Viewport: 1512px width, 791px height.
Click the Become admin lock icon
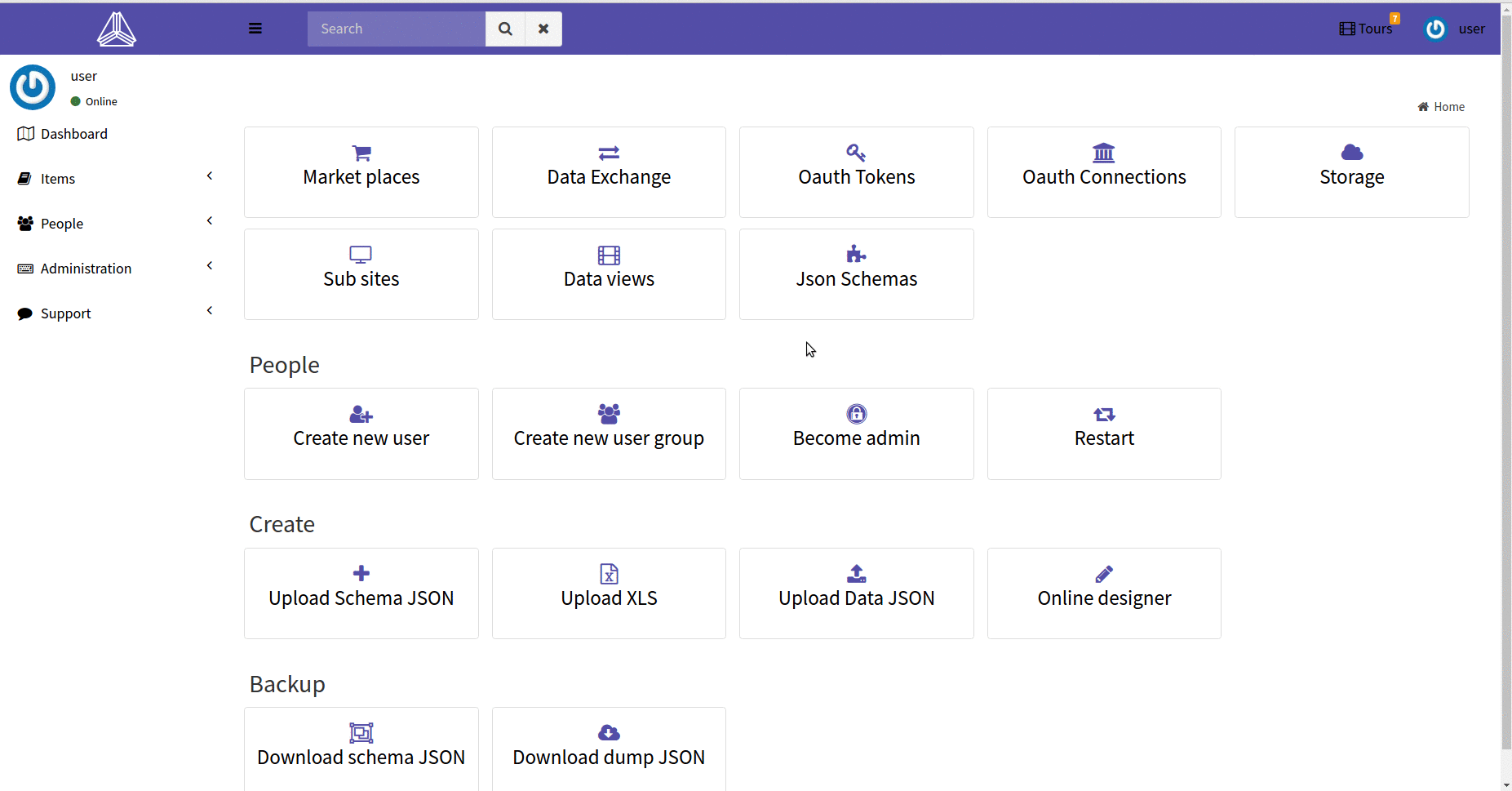tap(857, 414)
